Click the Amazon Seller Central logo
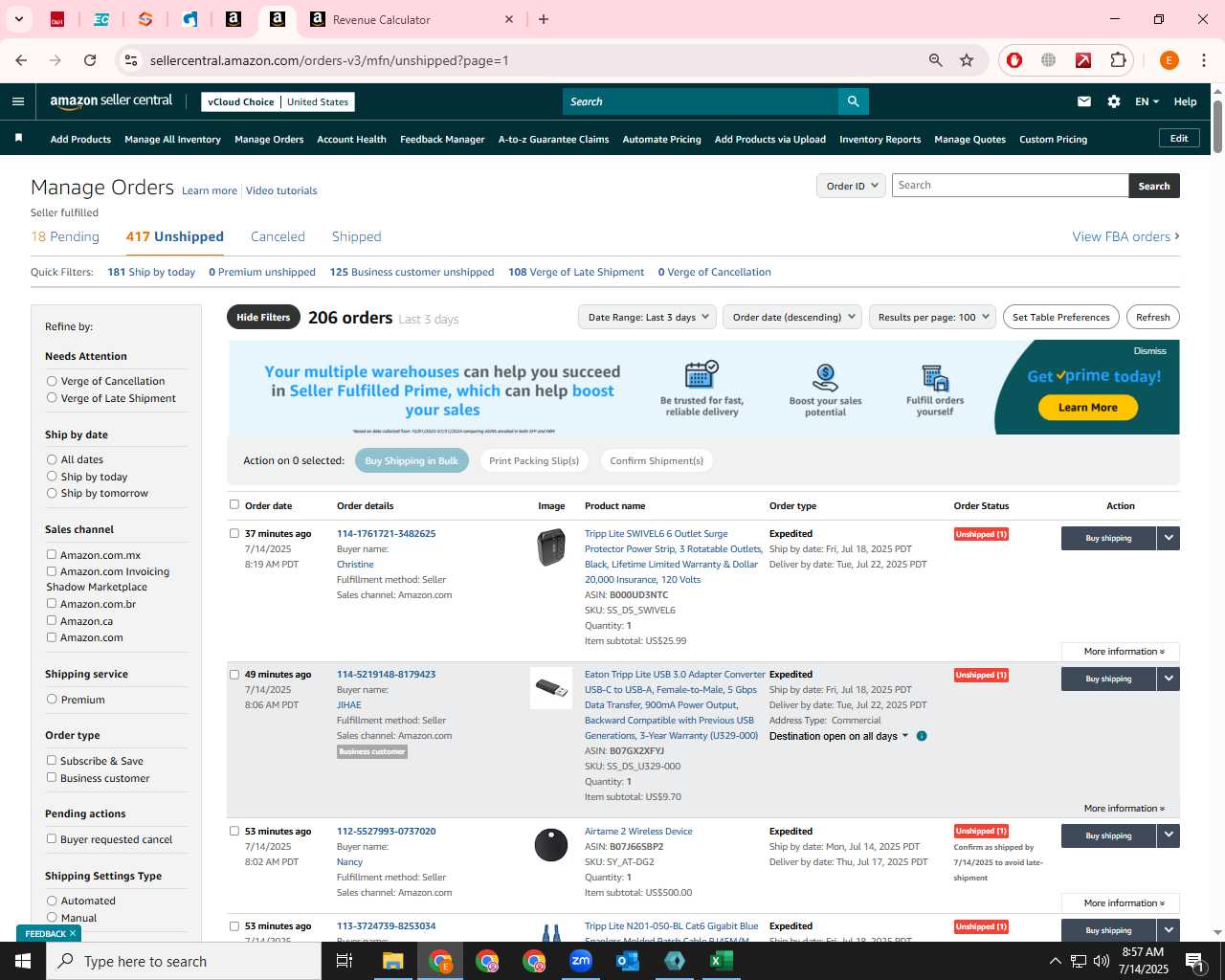 point(111,101)
